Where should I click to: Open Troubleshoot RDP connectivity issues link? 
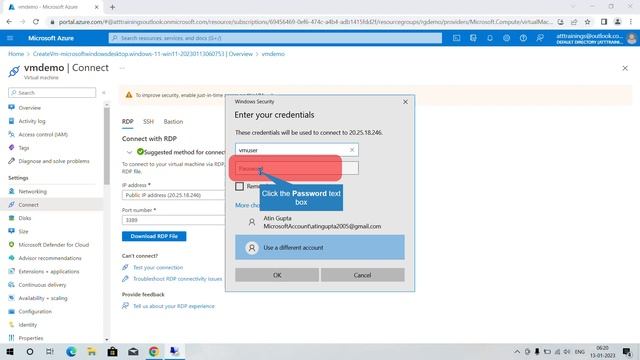pyautogui.click(x=178, y=279)
